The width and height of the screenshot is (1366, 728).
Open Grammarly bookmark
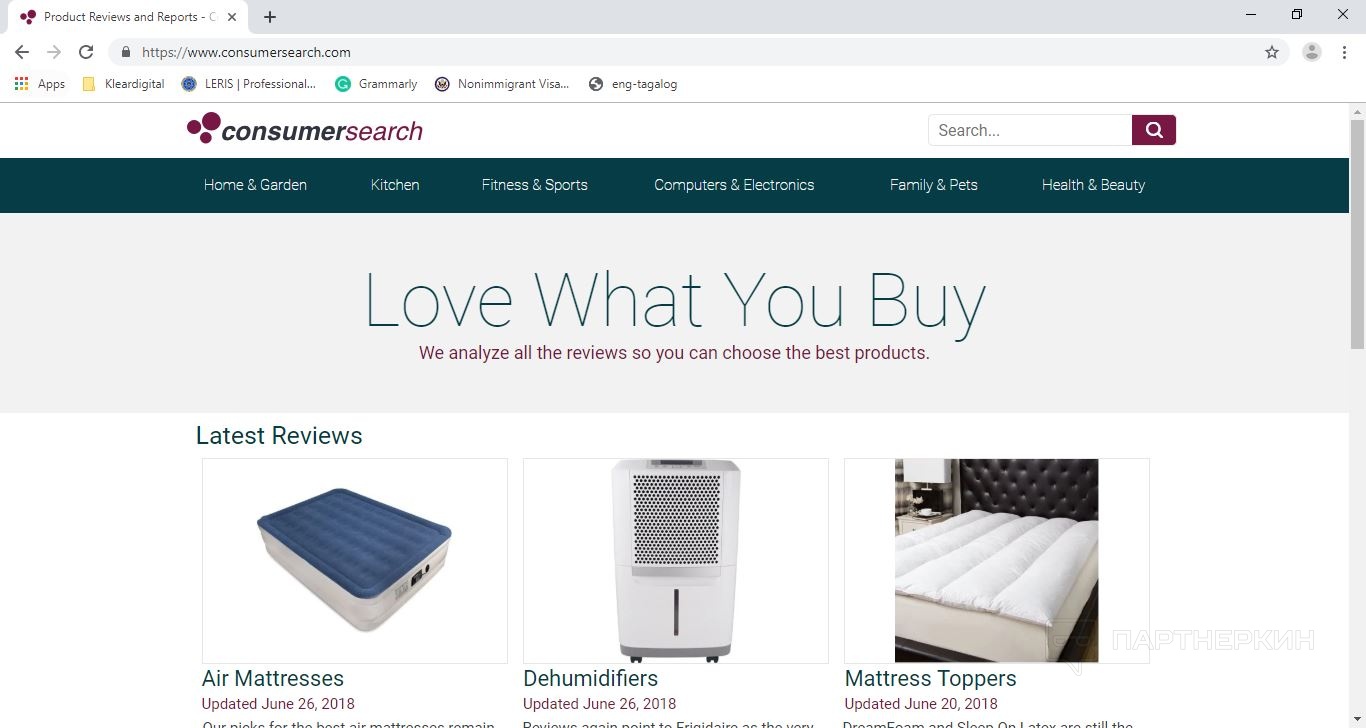376,84
